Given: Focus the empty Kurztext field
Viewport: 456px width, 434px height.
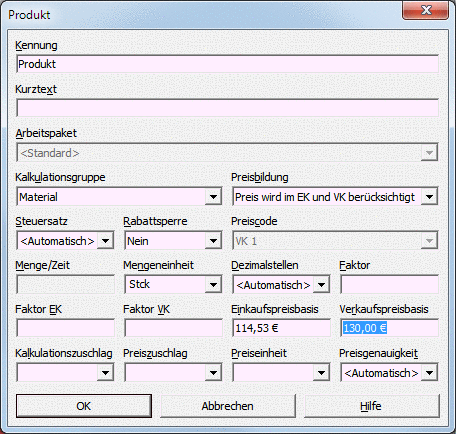Looking at the screenshot, I should pos(227,108).
